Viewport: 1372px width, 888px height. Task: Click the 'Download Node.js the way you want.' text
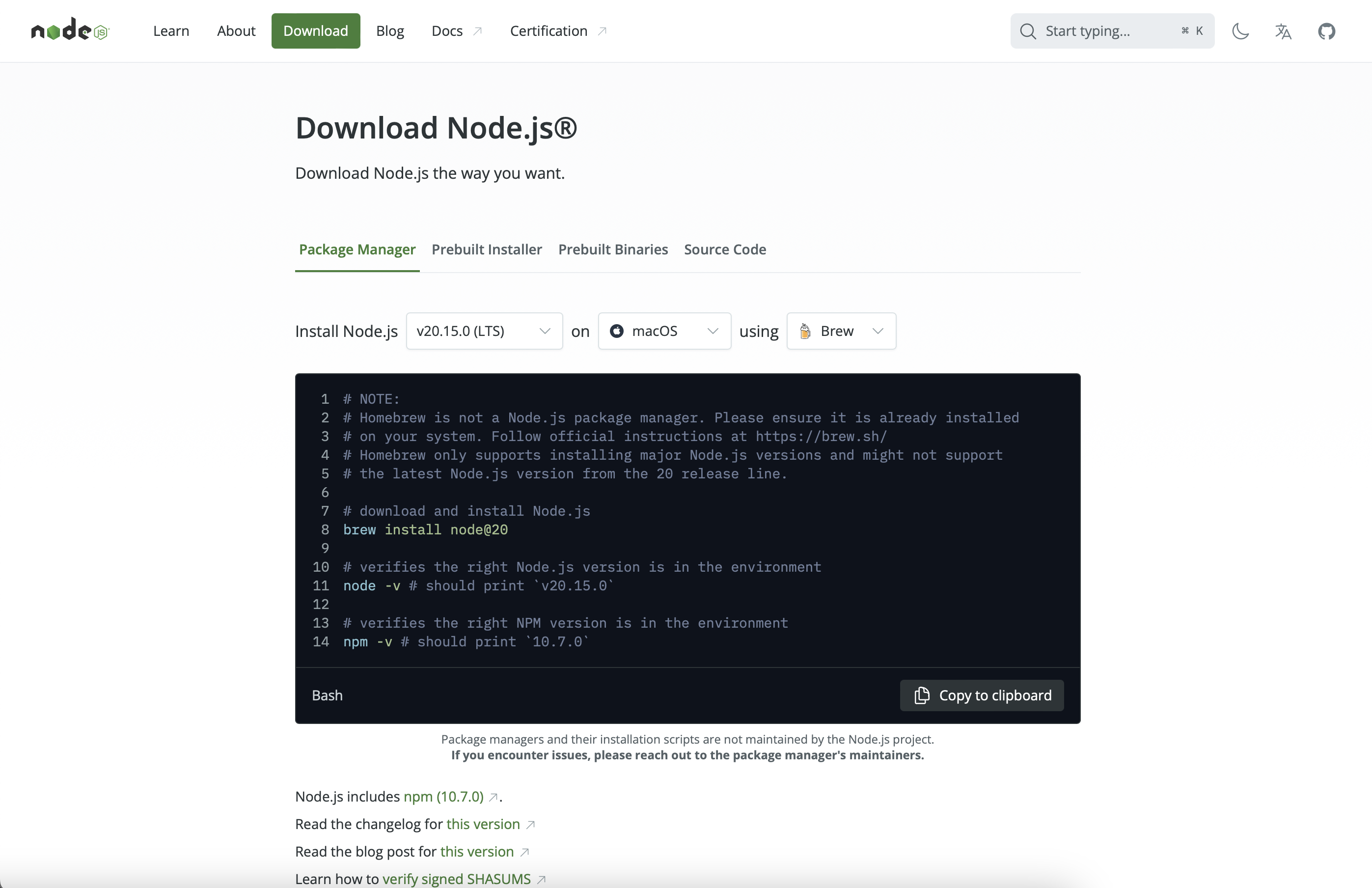pyautogui.click(x=430, y=173)
